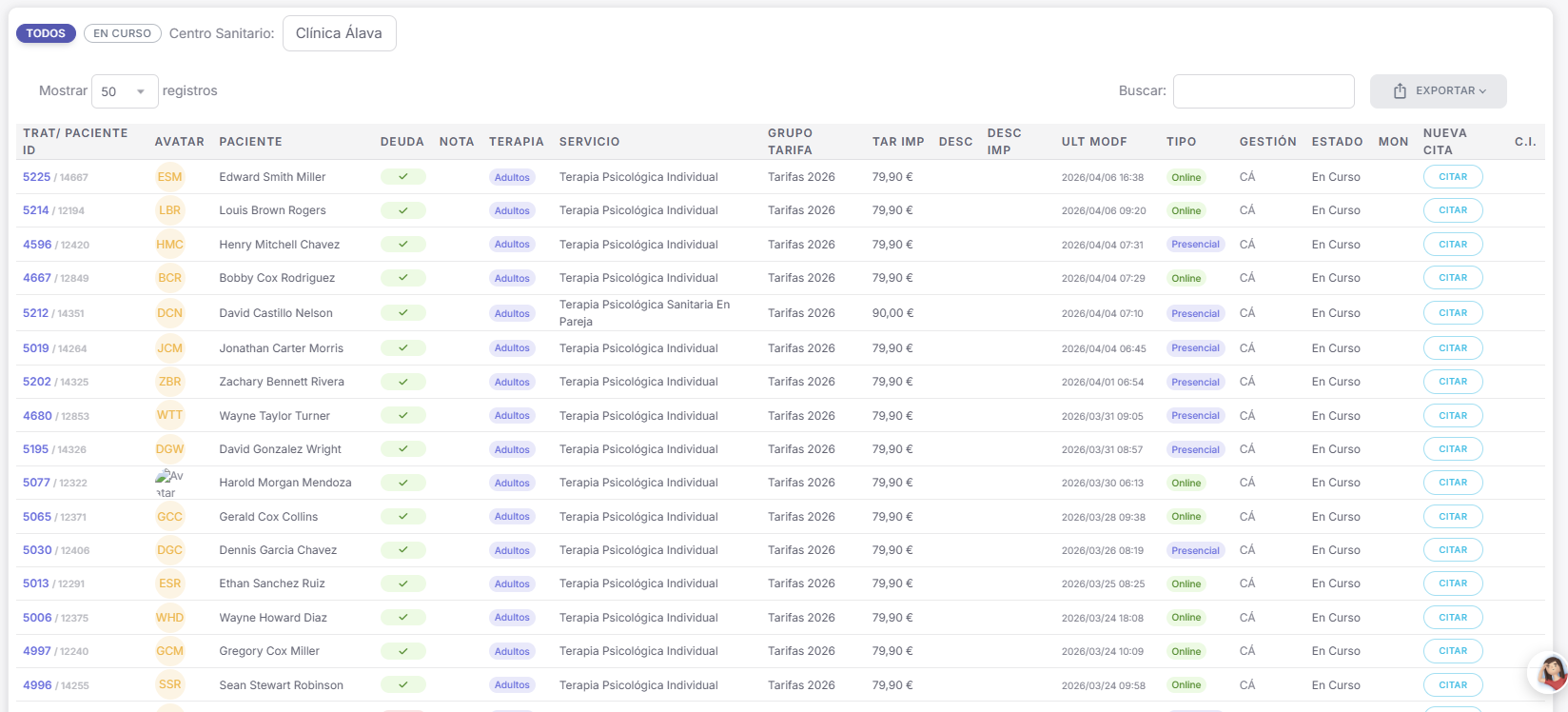The width and height of the screenshot is (1568, 712).
Task: Open treatment ID 4667 link
Action: (x=37, y=278)
